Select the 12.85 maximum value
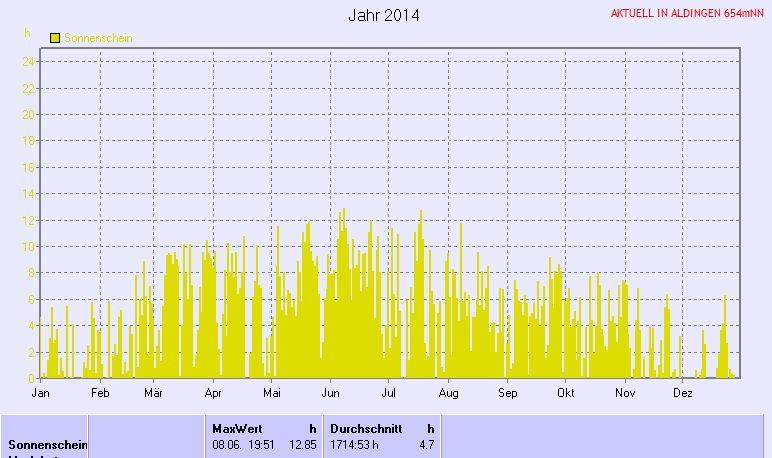Image resolution: width=772 pixels, height=458 pixels. coord(302,444)
